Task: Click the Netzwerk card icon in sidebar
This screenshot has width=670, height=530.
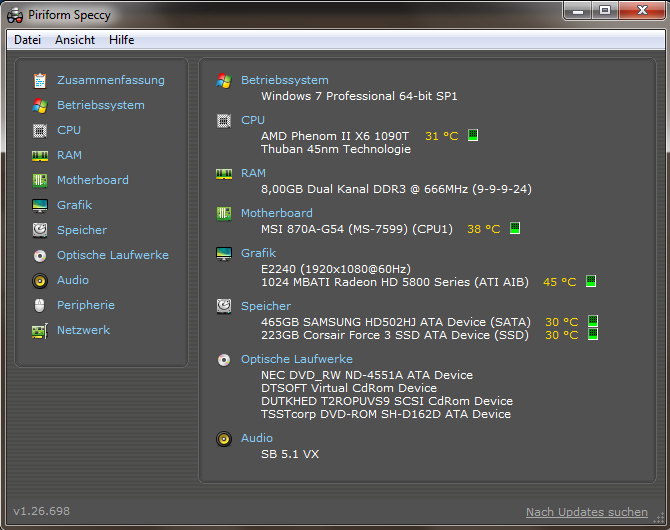Action: click(x=40, y=331)
